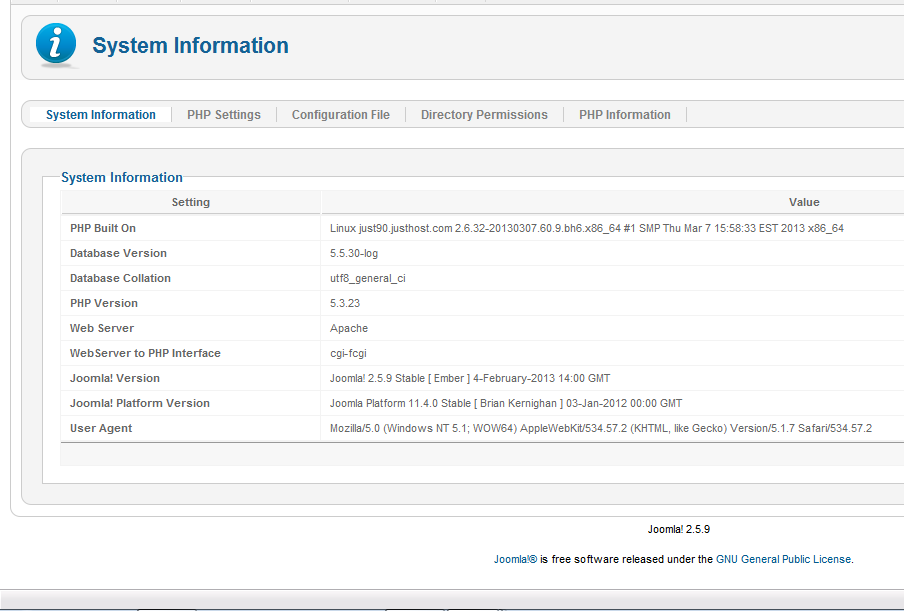
Task: Click the PHP Version value 5.3.23
Action: 346,303
